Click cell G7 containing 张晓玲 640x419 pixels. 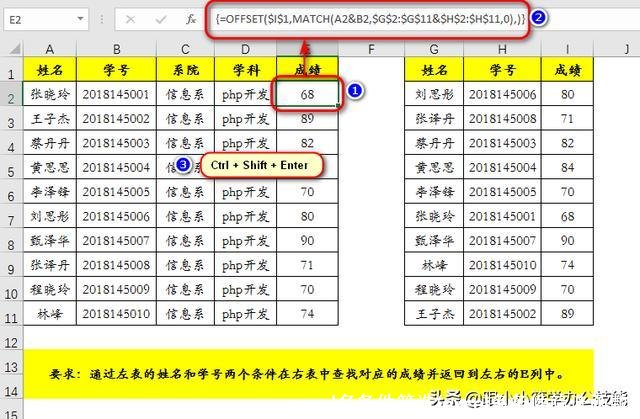click(x=434, y=216)
